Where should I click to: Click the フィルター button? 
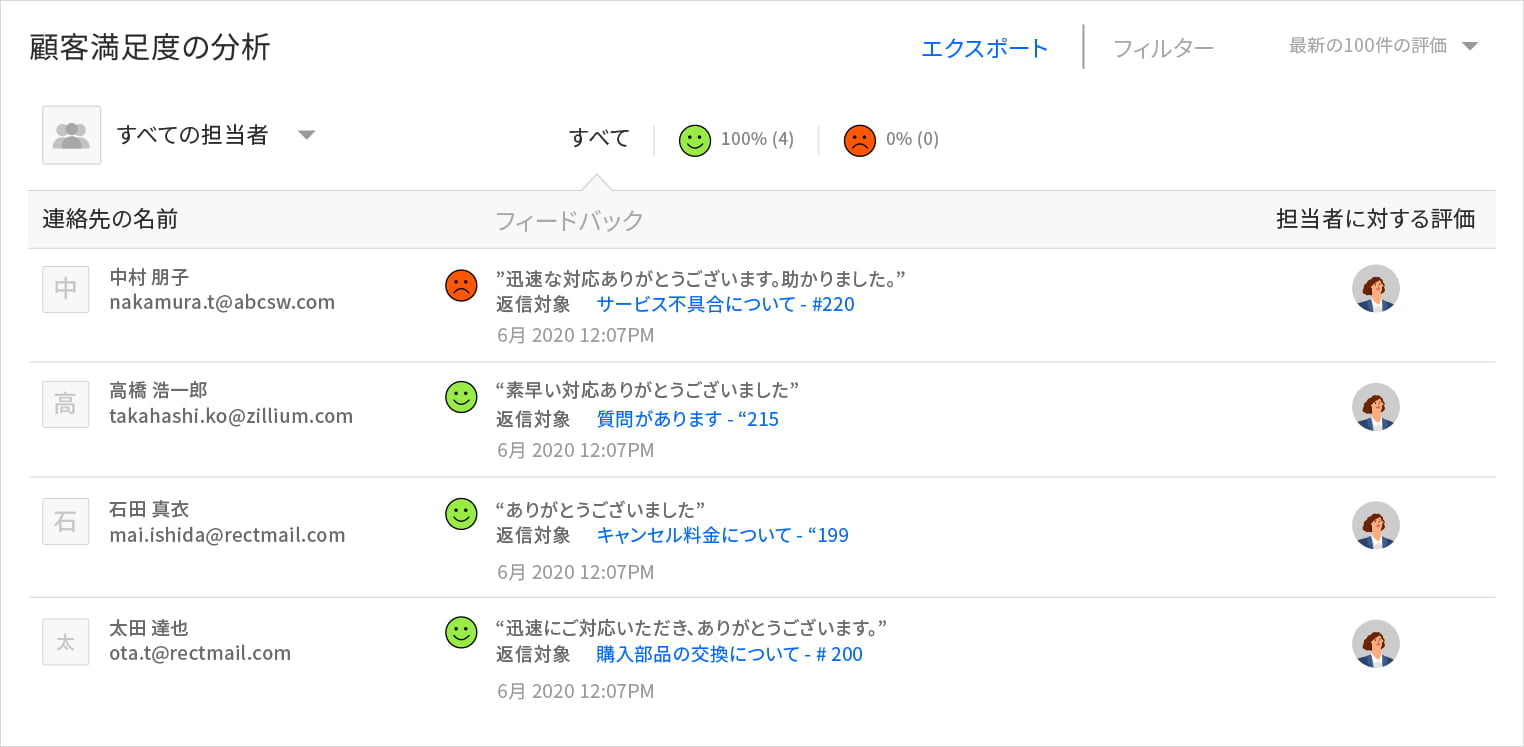(x=1163, y=48)
